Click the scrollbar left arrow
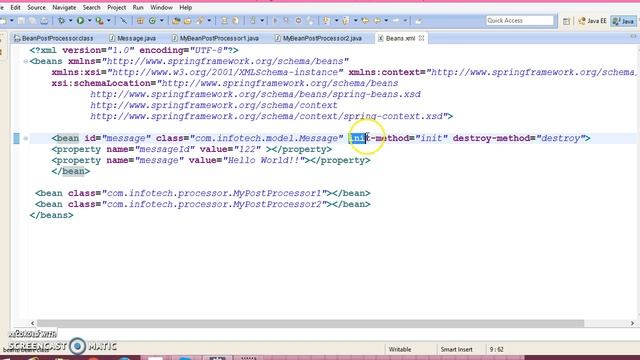 point(33,323)
